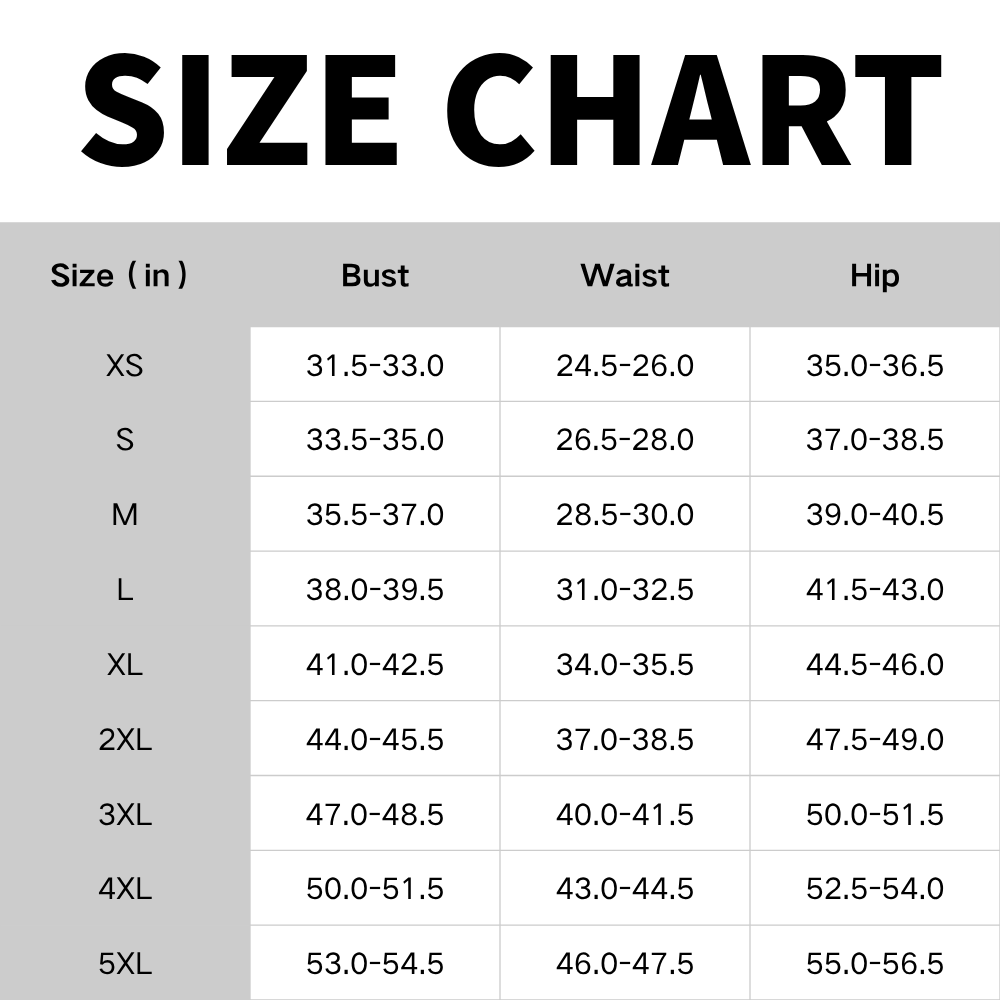
Task: Click the XL waist cell 34.0-35.5
Action: click(x=625, y=665)
